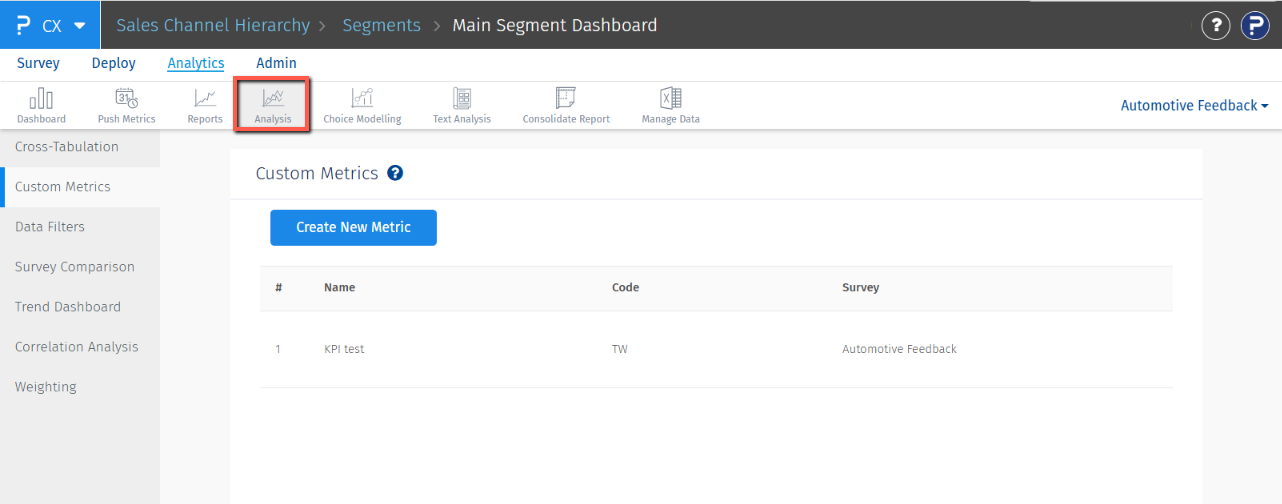Viewport: 1282px width, 504px height.
Task: Open the Text Analysis icon
Action: point(461,104)
